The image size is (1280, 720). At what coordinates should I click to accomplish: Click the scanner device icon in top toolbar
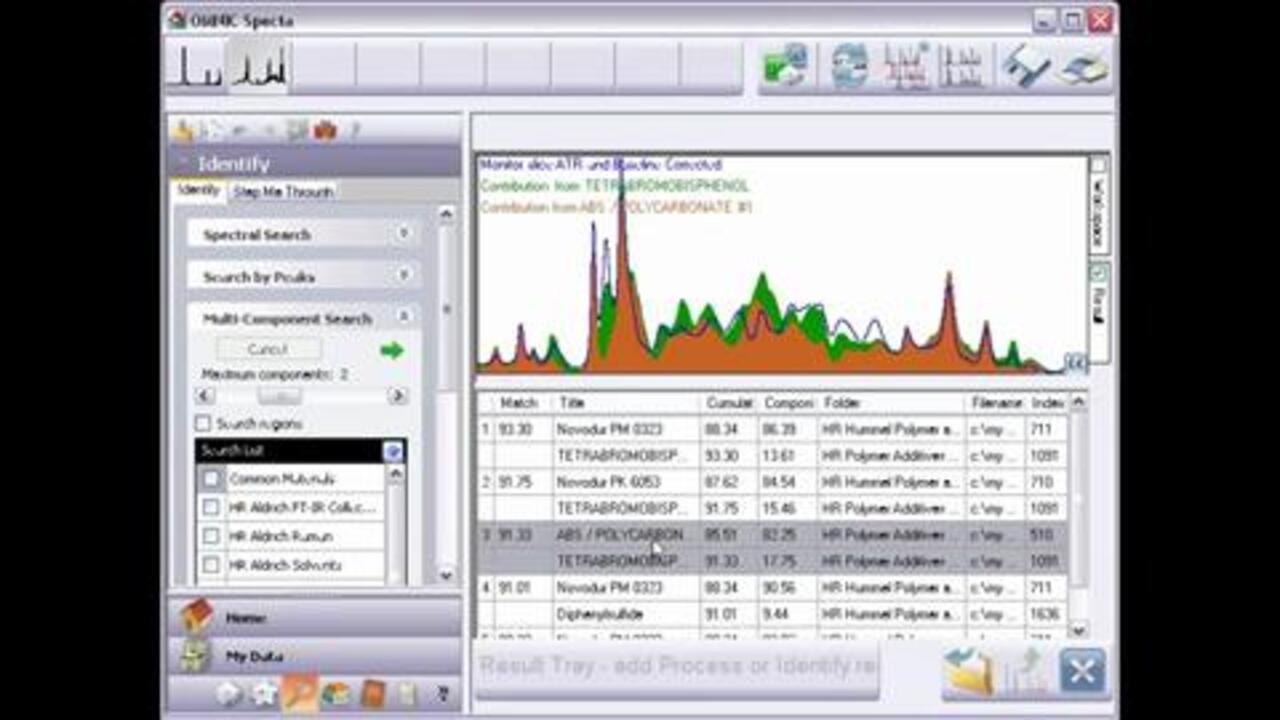pyautogui.click(x=1085, y=68)
